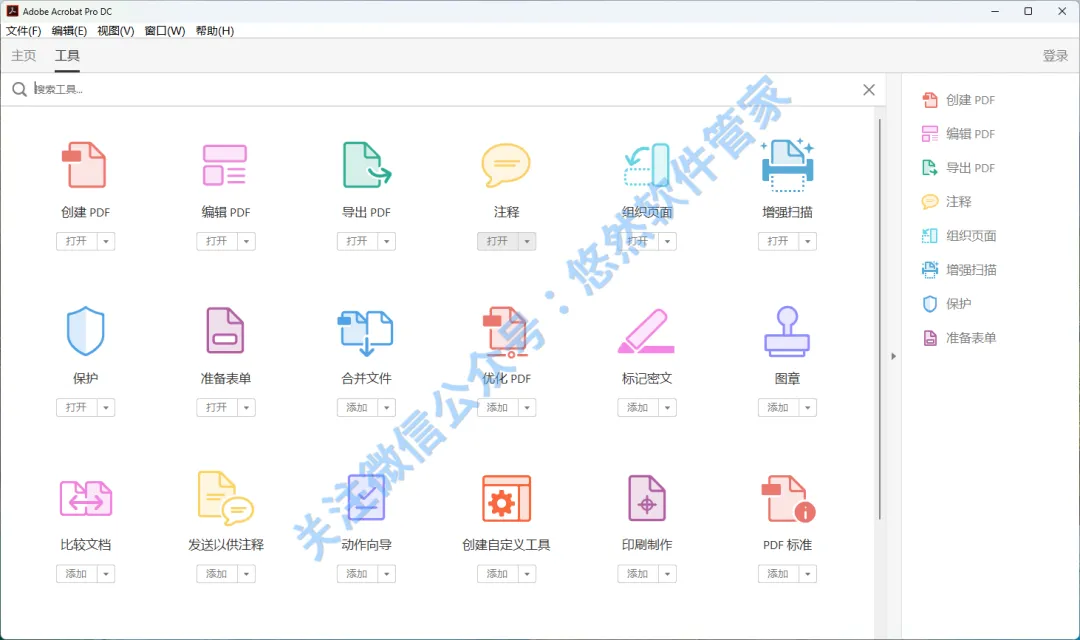1080x640 pixels.
Task: Switch to the 工具 tab
Action: [67, 55]
